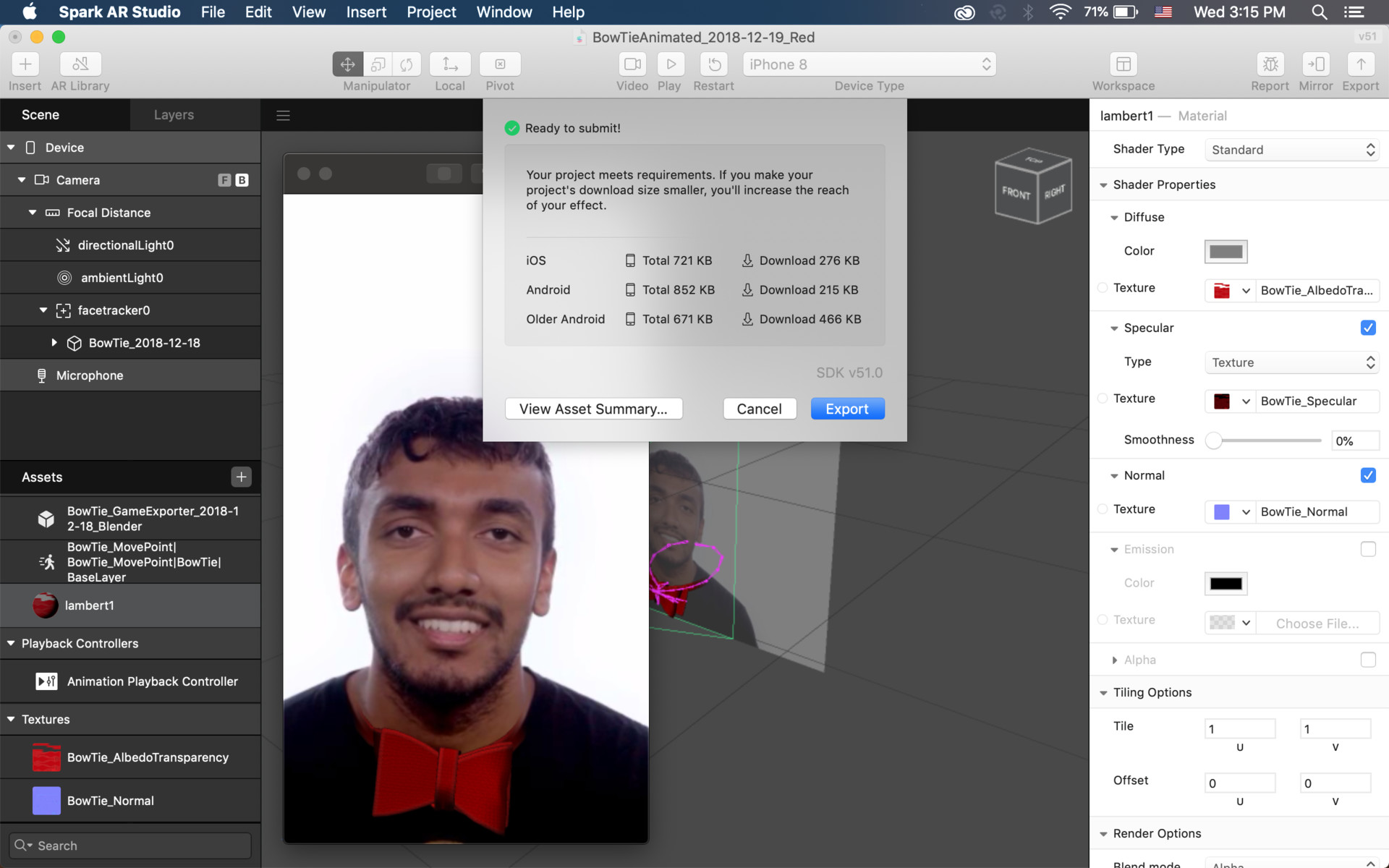1389x868 pixels.
Task: Toggle the Pivot icon
Action: [500, 64]
